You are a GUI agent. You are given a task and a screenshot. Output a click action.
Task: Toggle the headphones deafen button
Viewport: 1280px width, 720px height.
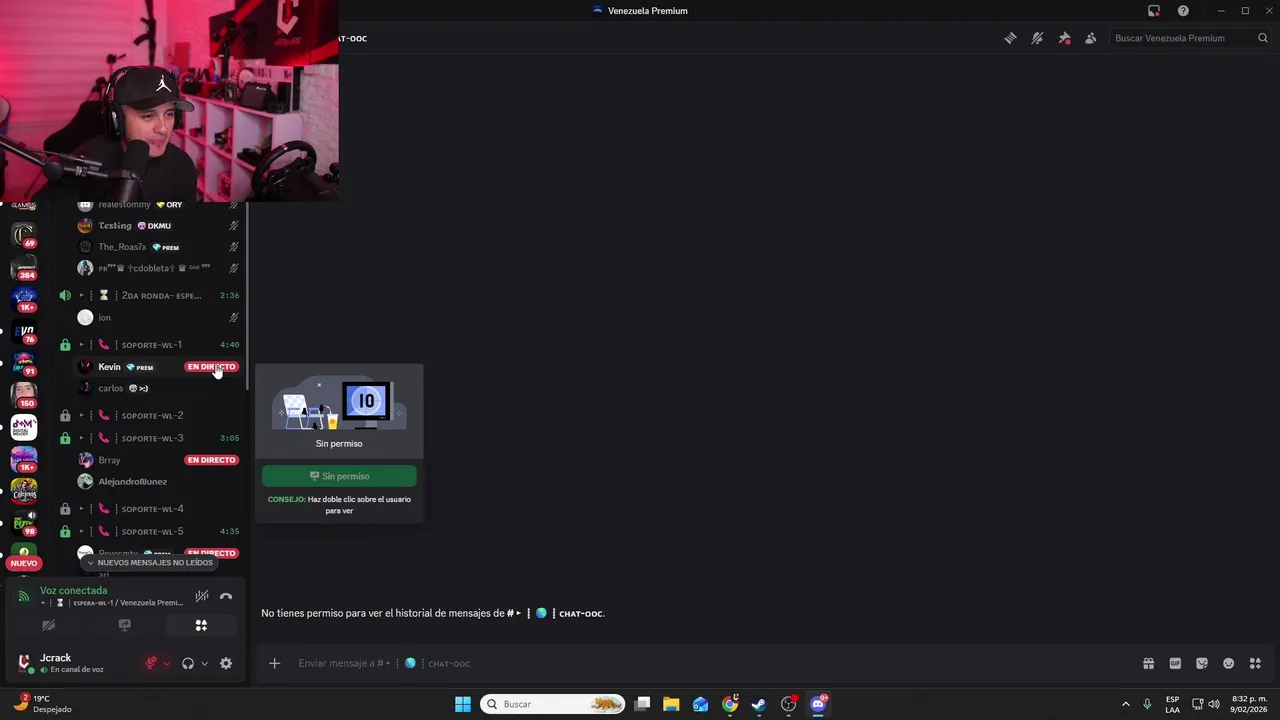point(187,663)
